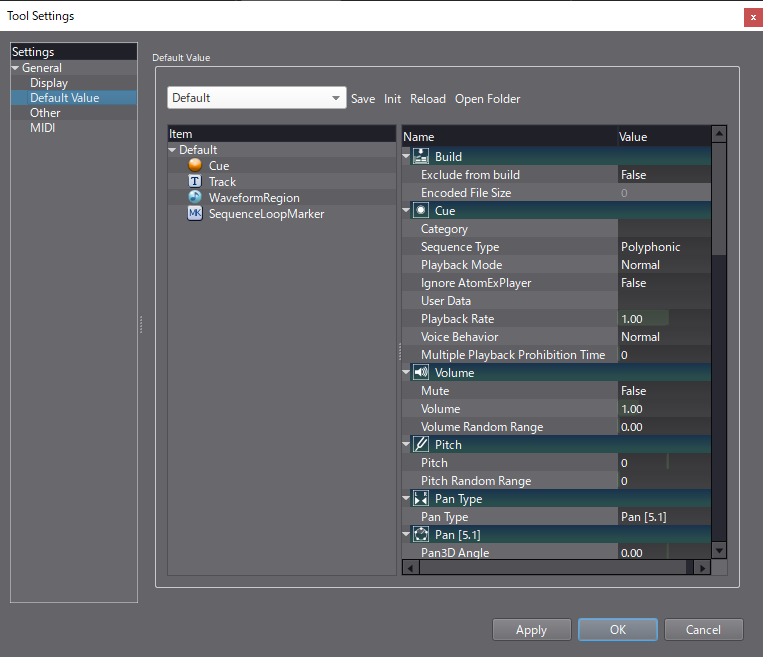This screenshot has width=763, height=657.
Task: Click the Item column header
Action: (x=282, y=134)
